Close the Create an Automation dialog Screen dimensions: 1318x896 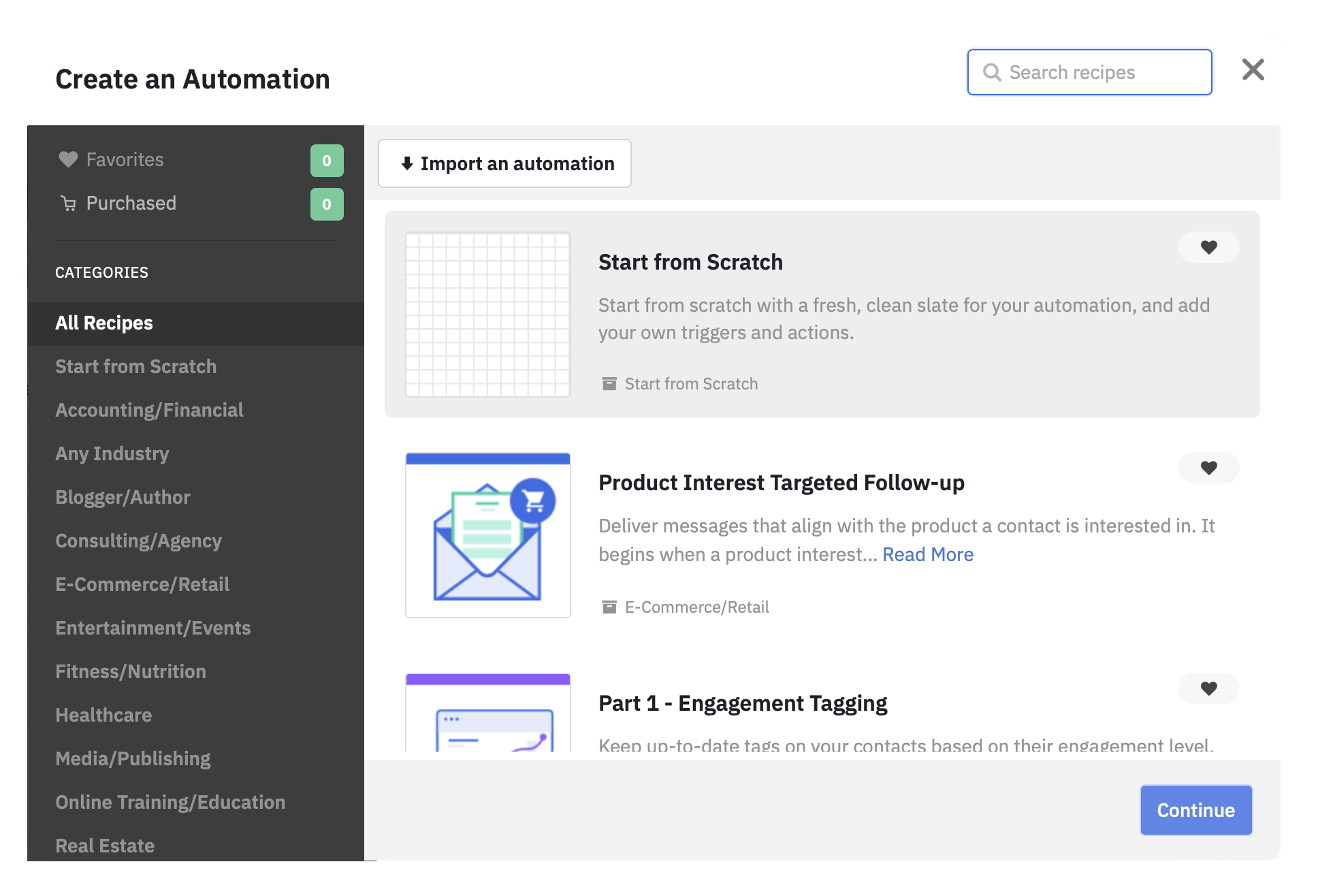[1253, 69]
